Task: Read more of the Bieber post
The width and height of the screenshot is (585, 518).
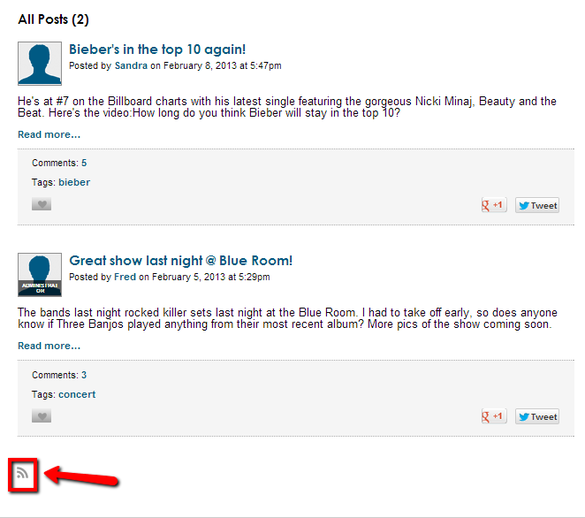Action: (49, 135)
